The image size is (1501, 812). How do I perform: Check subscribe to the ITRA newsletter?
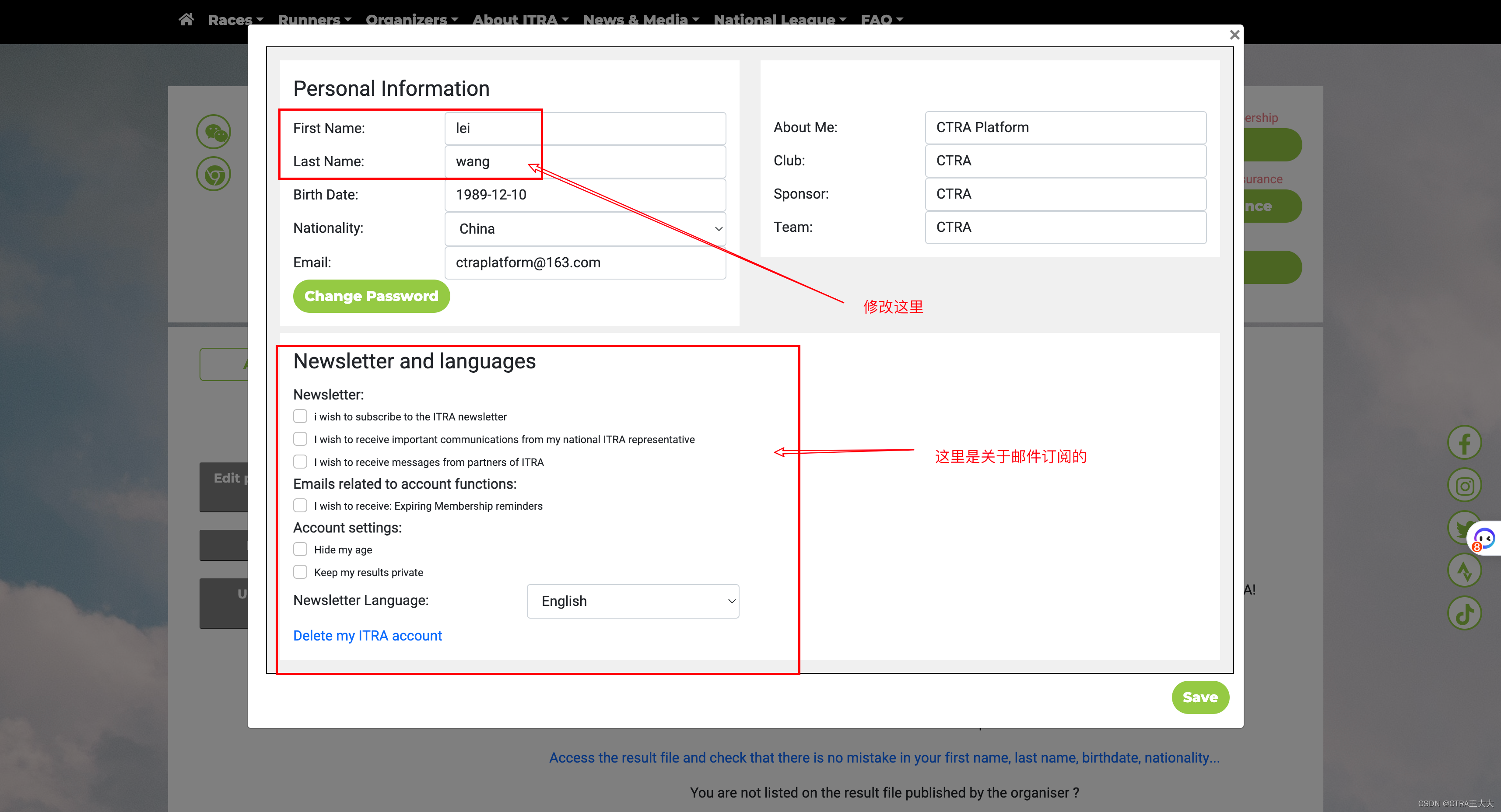[300, 416]
